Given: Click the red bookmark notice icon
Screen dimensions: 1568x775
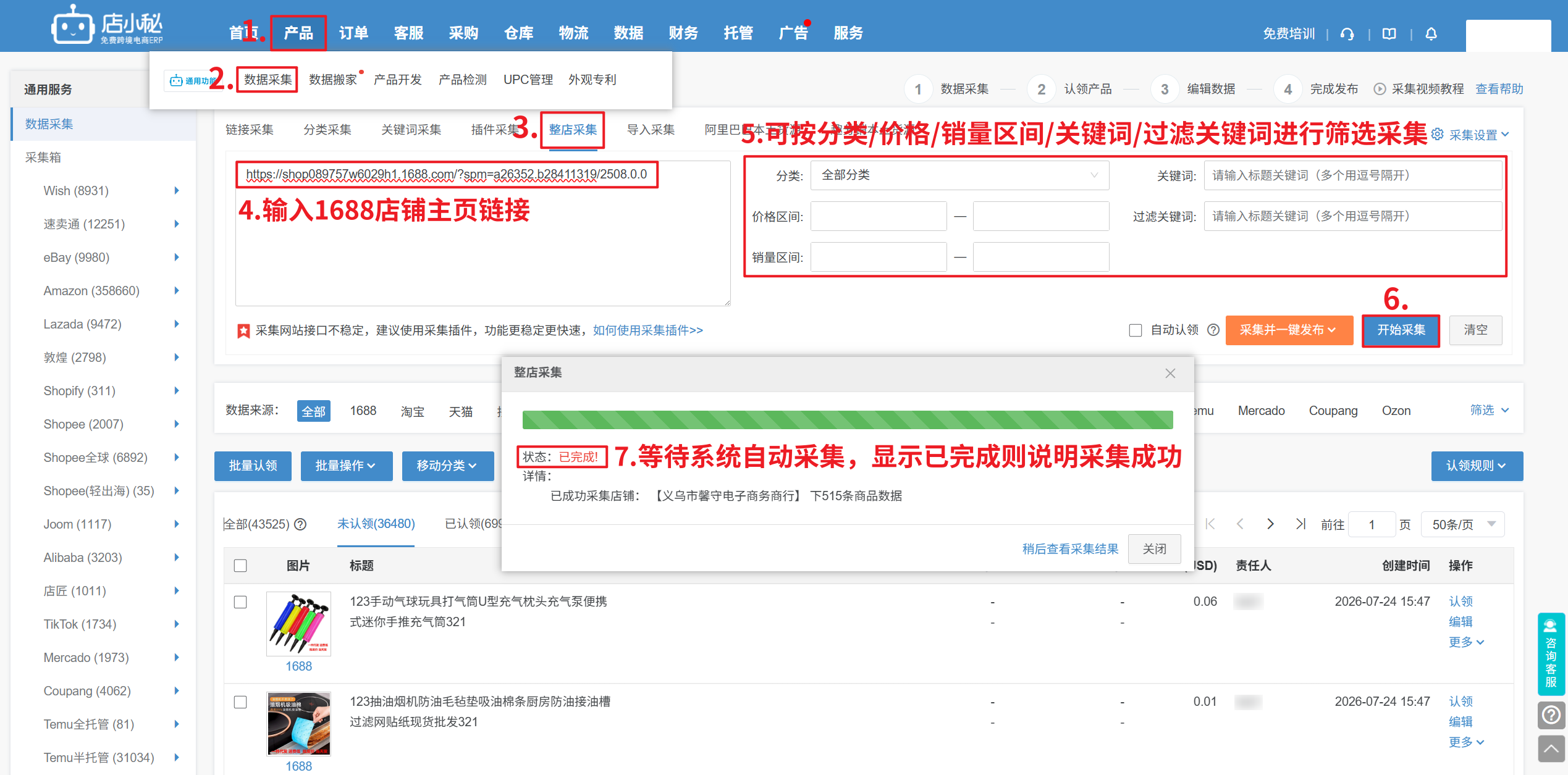Looking at the screenshot, I should [x=243, y=331].
